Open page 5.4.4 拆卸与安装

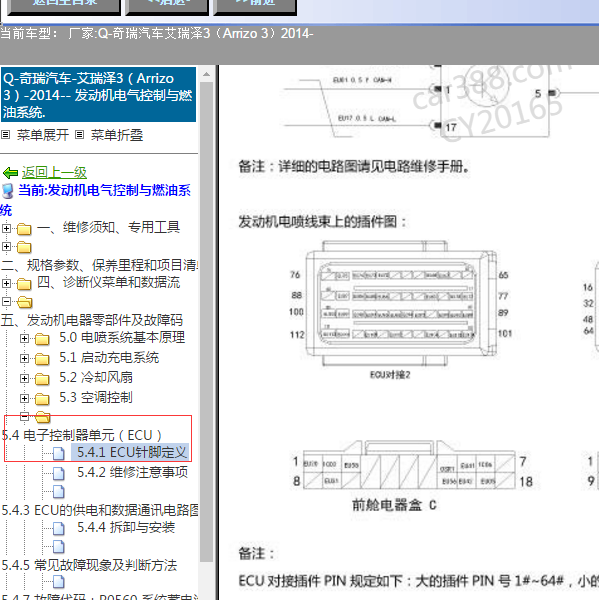(126, 527)
